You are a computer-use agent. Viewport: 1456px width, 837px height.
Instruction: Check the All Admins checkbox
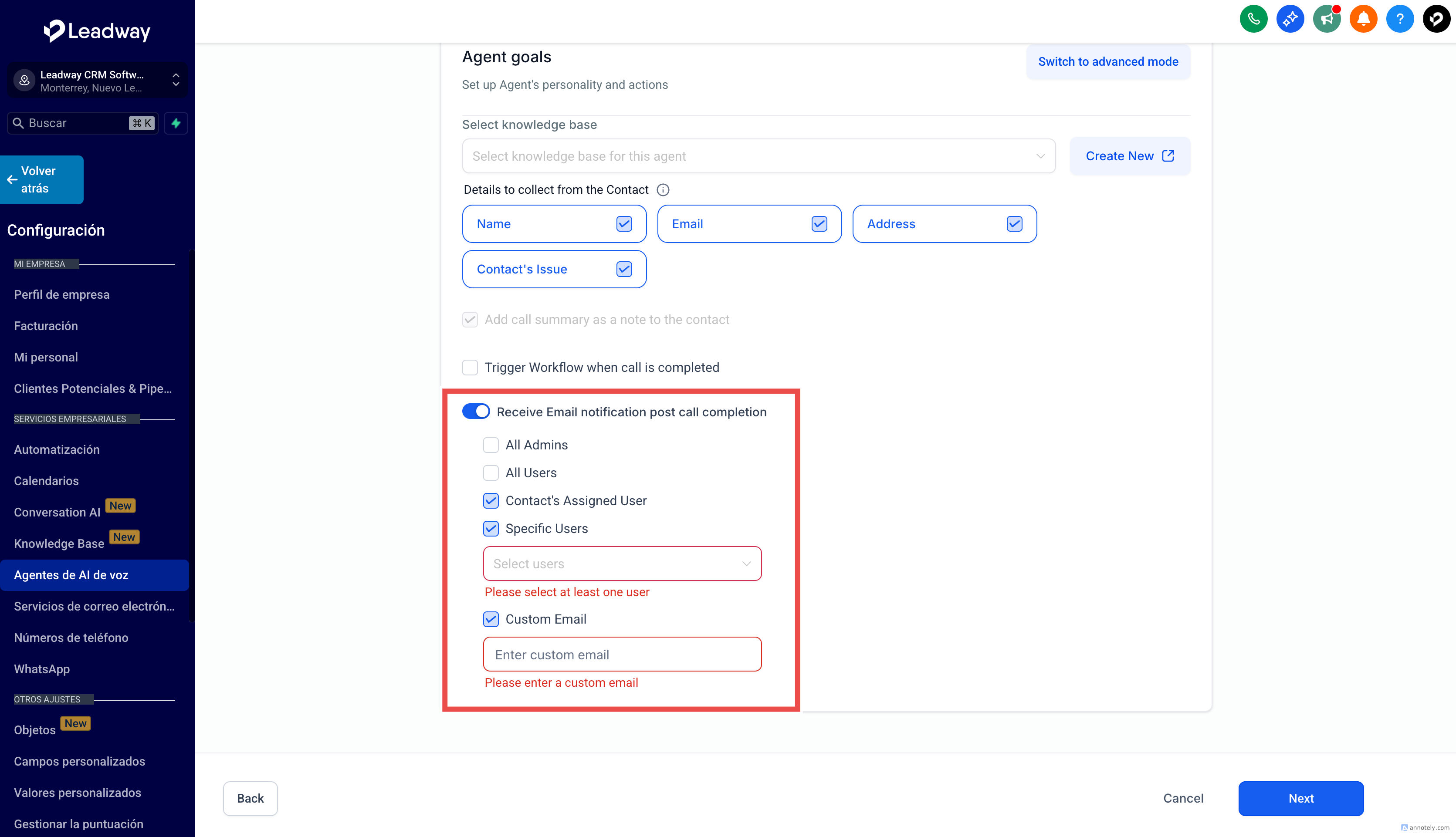pos(491,445)
